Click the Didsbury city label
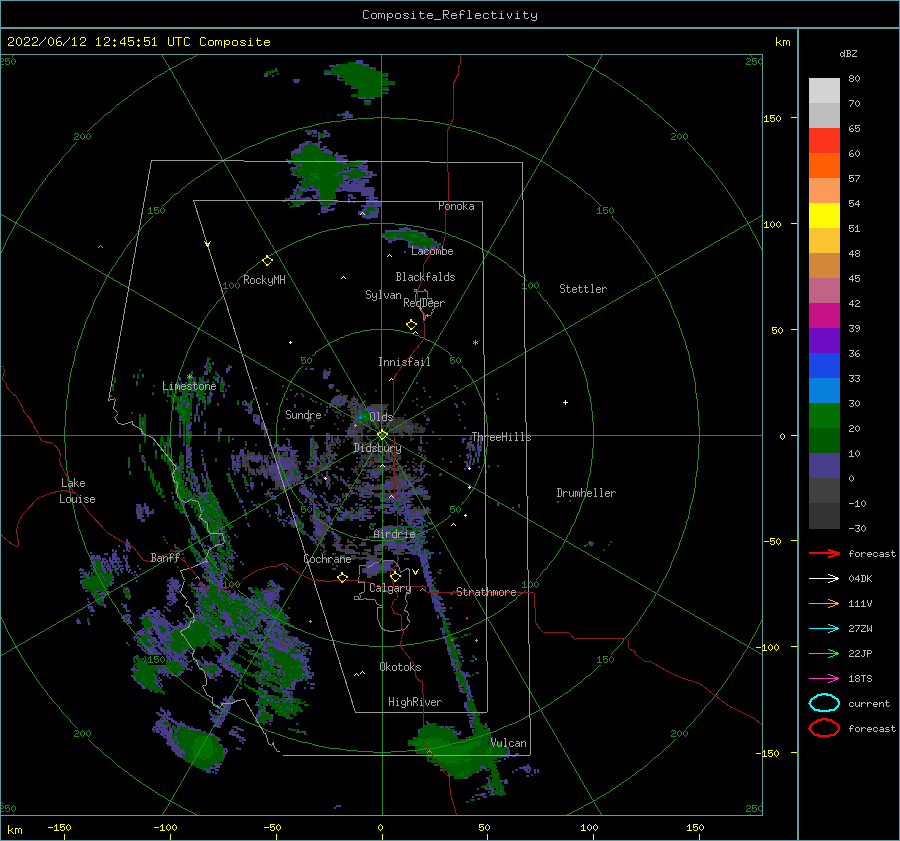This screenshot has width=900, height=841. coord(377,448)
